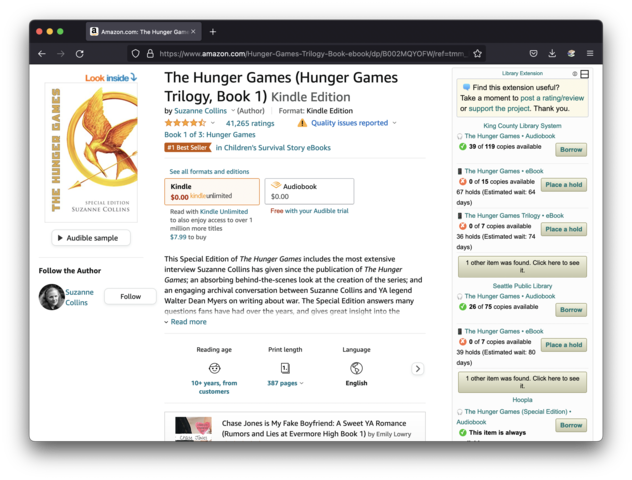Close the Amazon.com Hunger Games tab

pos(193,31)
